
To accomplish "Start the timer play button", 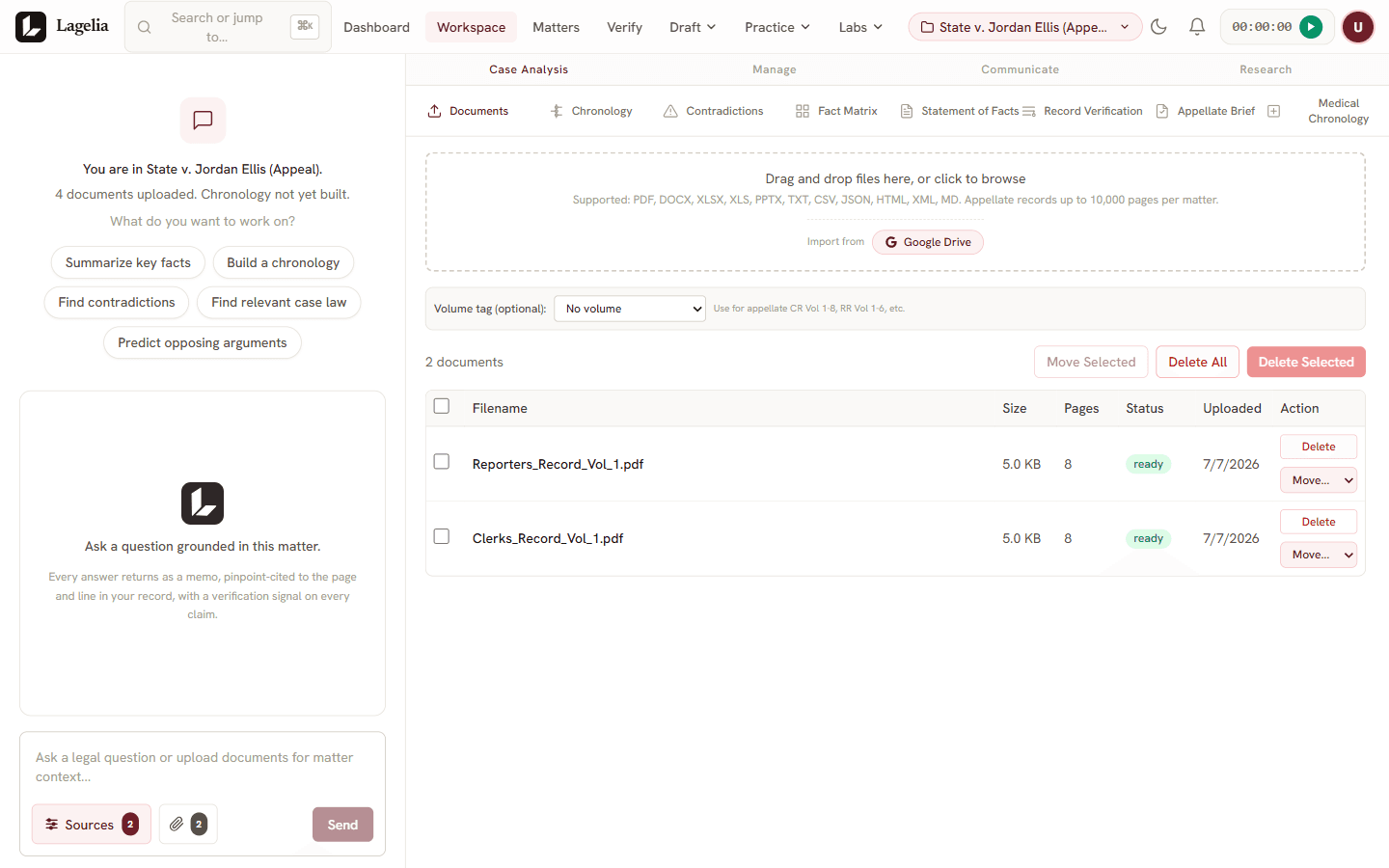I will (x=1311, y=27).
